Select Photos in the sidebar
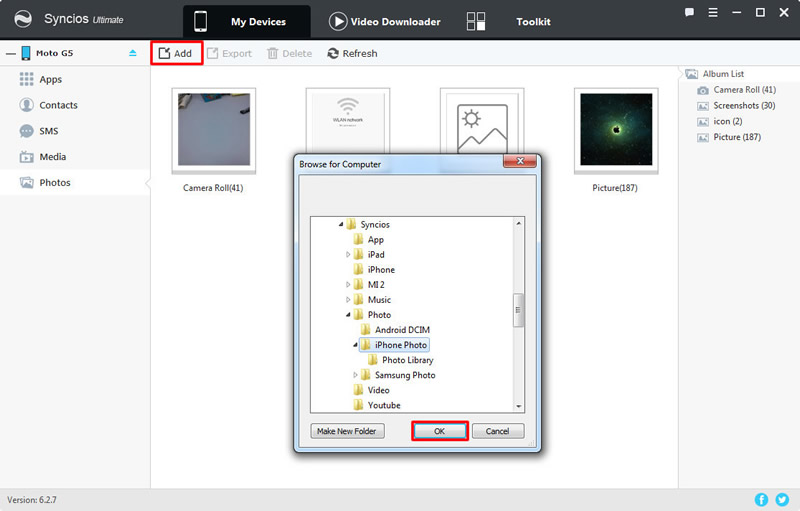Image resolution: width=800 pixels, height=511 pixels. 75,182
